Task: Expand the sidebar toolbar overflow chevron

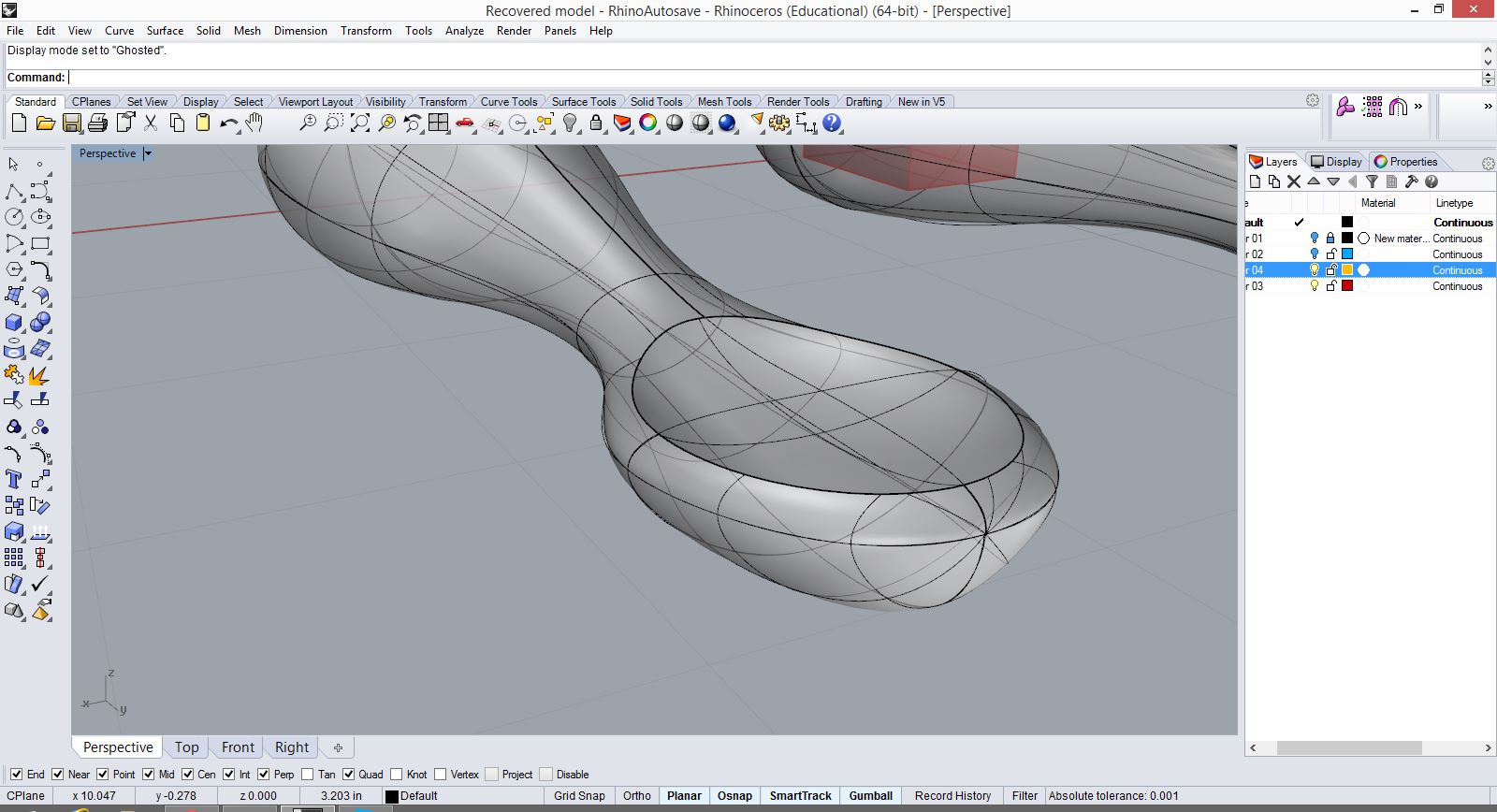Action: click(x=1488, y=107)
